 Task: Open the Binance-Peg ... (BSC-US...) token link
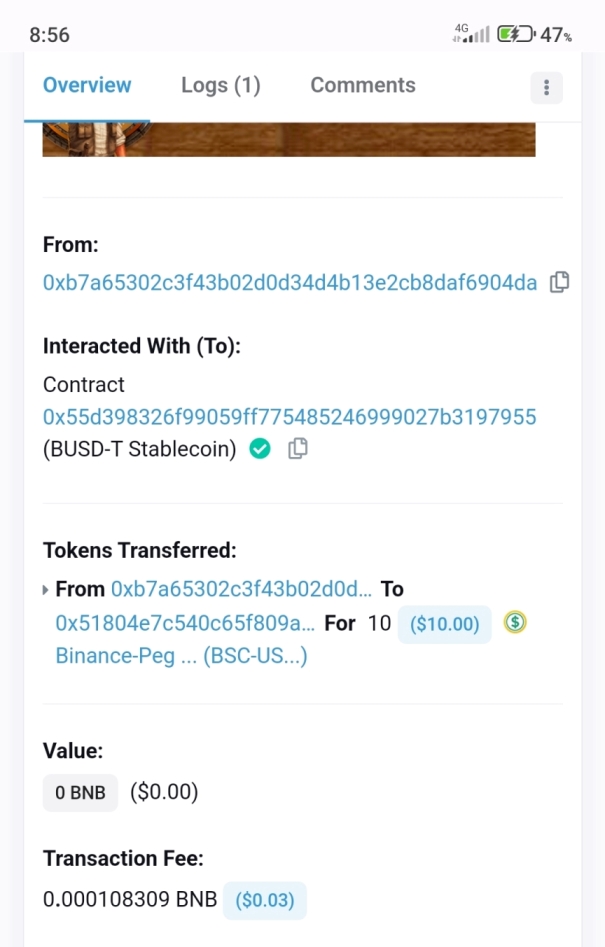coord(181,657)
